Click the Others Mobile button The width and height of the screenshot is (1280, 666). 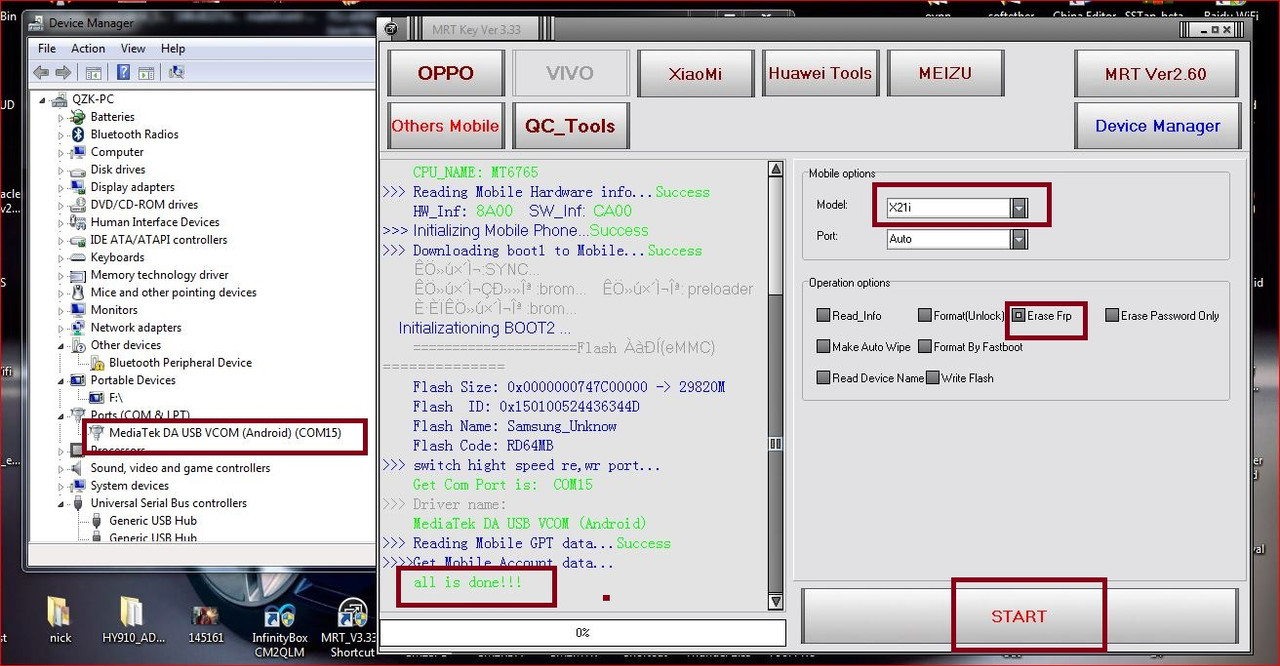coord(446,126)
